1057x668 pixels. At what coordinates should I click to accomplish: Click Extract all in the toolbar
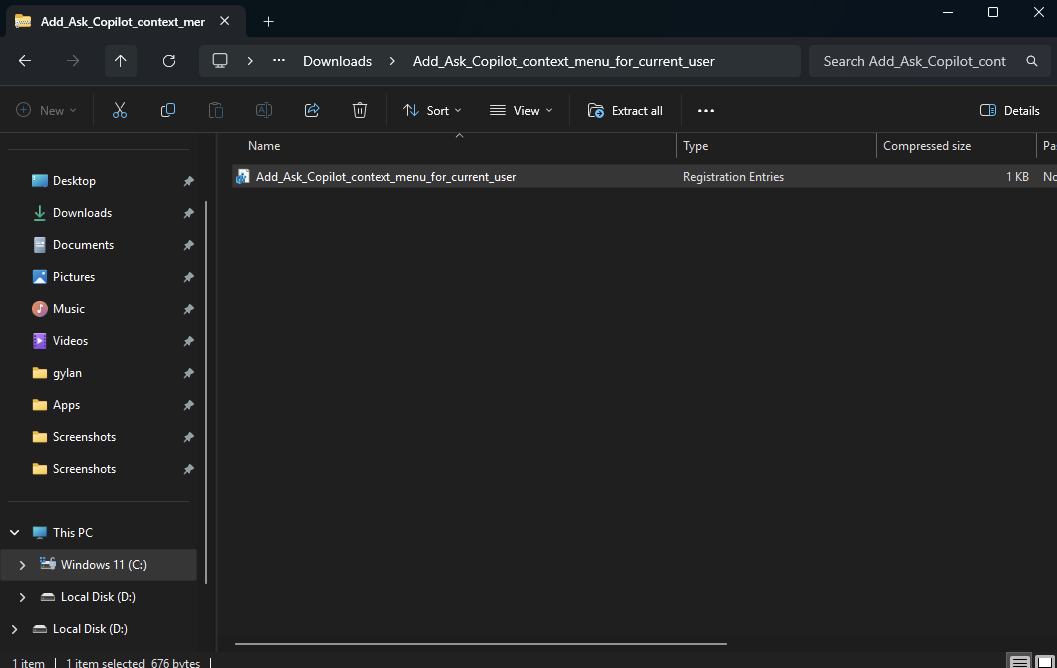[625, 111]
